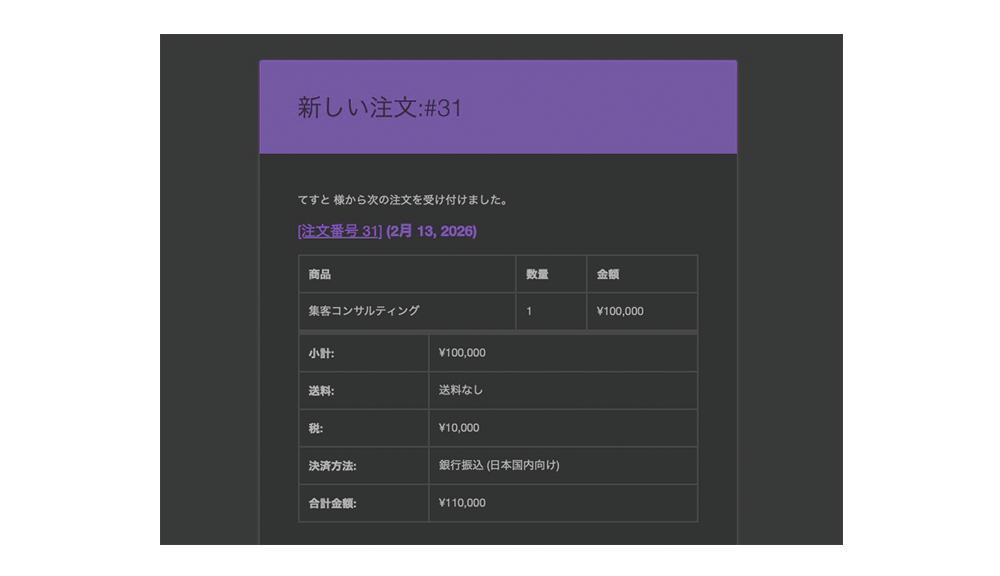Image resolution: width=1000 pixels, height=576 pixels.
Task: Click the 合計金額 row label
Action: 333,504
